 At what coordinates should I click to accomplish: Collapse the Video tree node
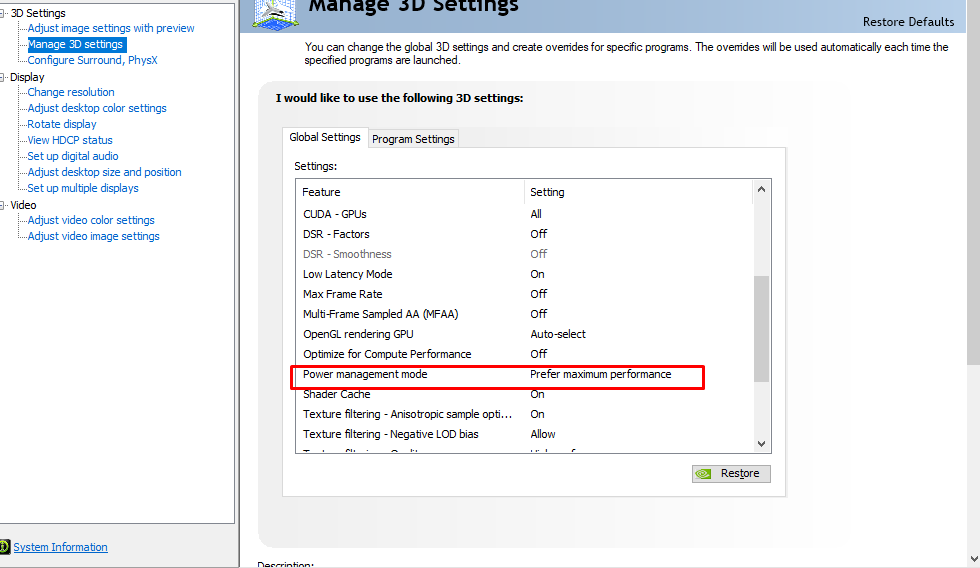click(x=2, y=205)
